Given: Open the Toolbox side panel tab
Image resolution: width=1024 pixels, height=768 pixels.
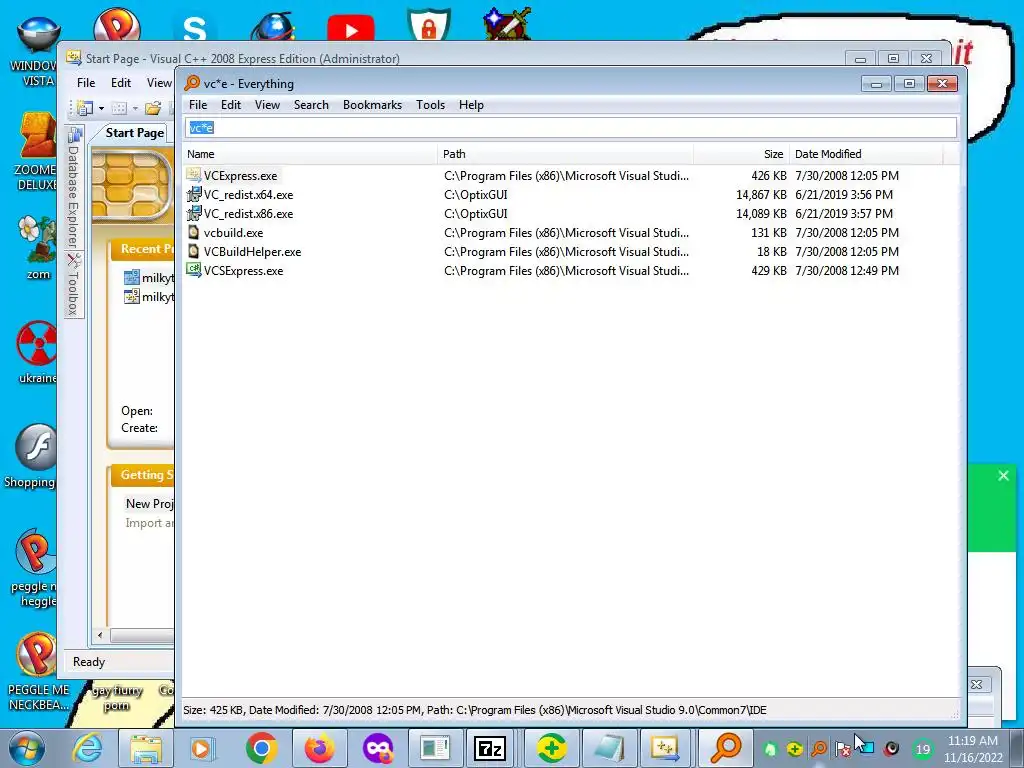Looking at the screenshot, I should point(74,285).
